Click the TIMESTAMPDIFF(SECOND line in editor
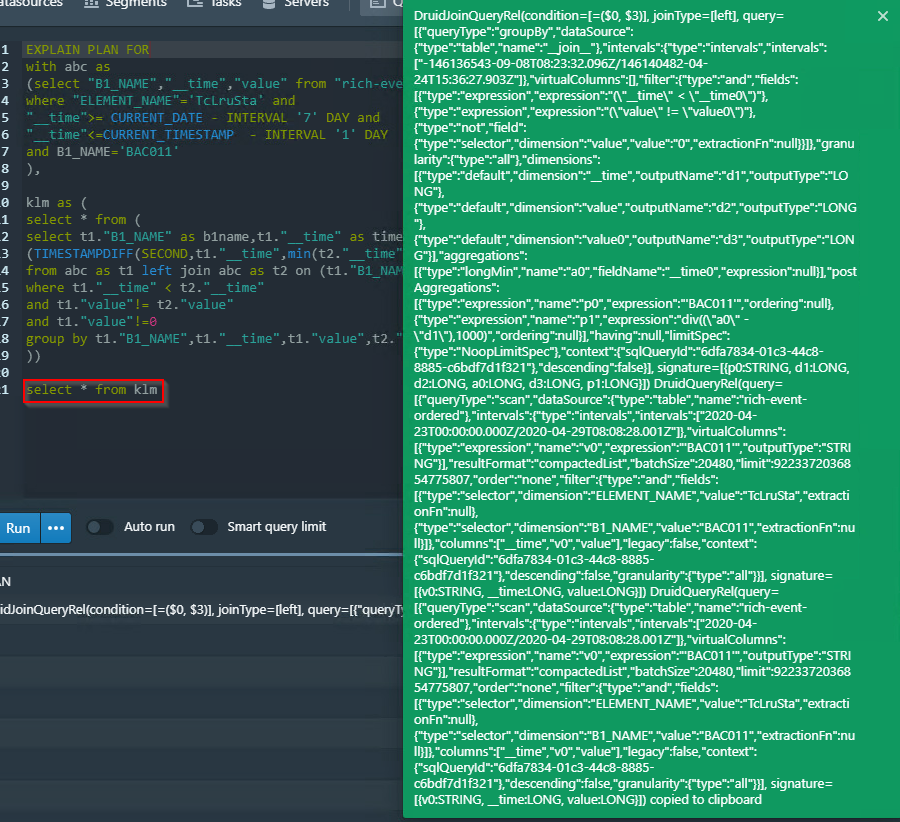 coord(214,254)
